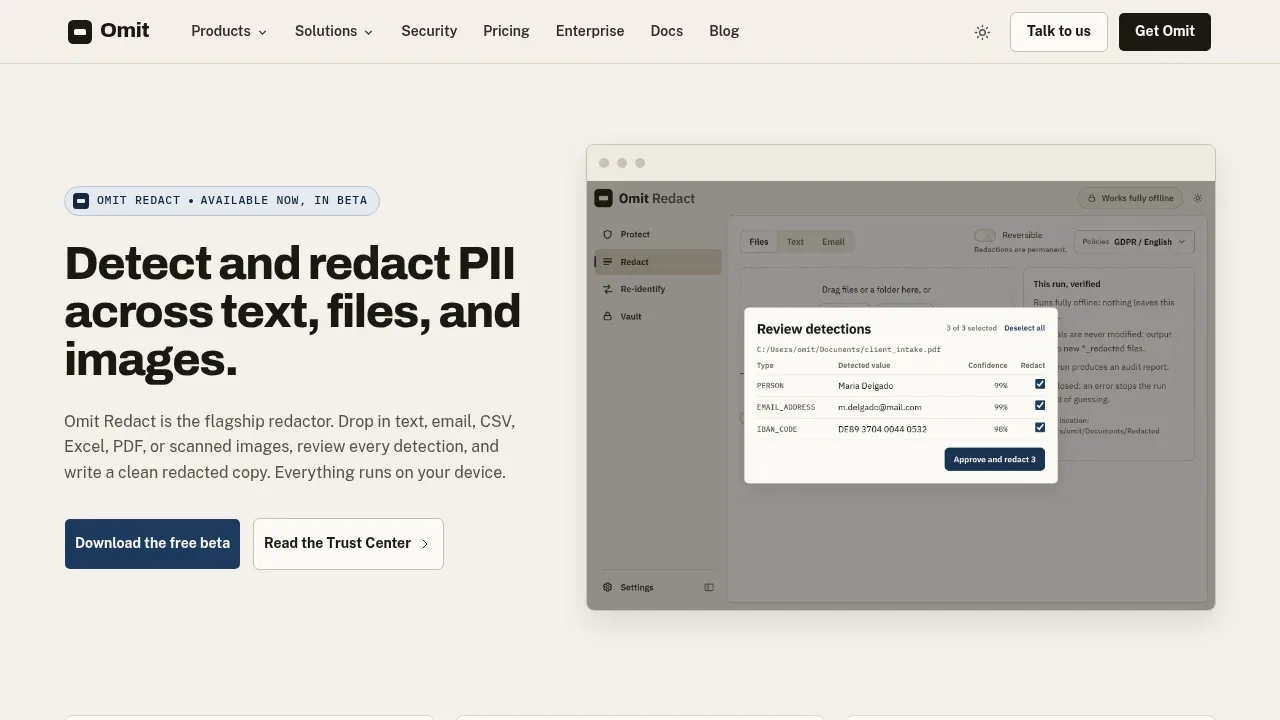
Task: Open Read the Trust Center link
Action: point(348,544)
